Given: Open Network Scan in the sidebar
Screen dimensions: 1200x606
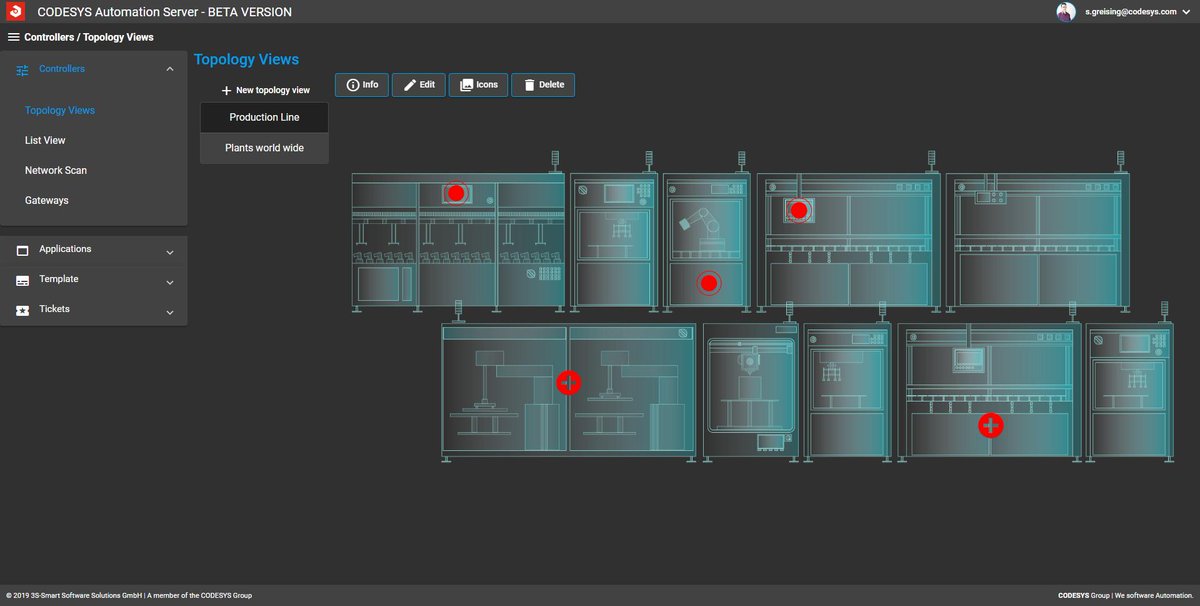Looking at the screenshot, I should click(56, 170).
